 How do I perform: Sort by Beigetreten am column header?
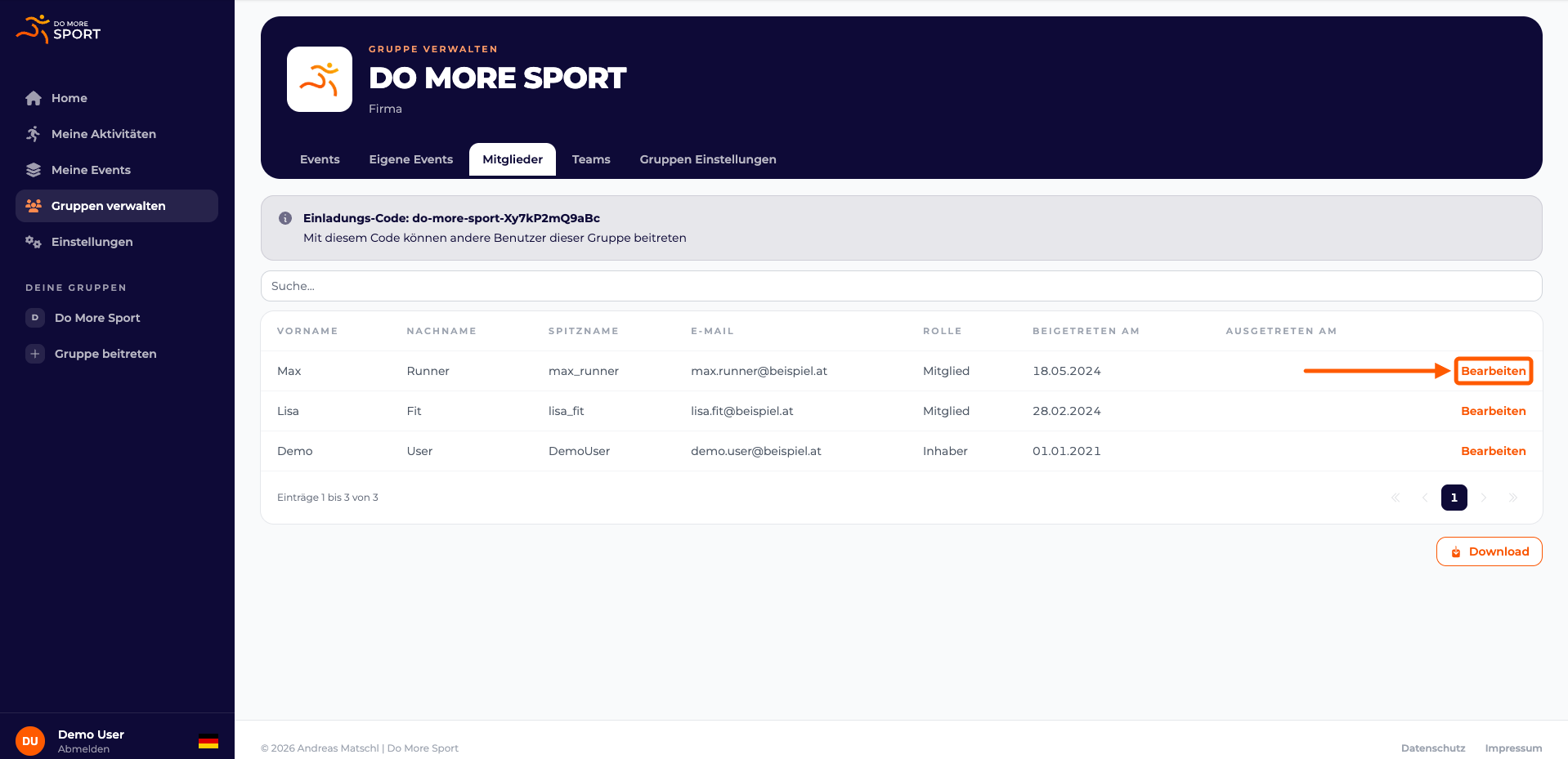pyautogui.click(x=1086, y=331)
